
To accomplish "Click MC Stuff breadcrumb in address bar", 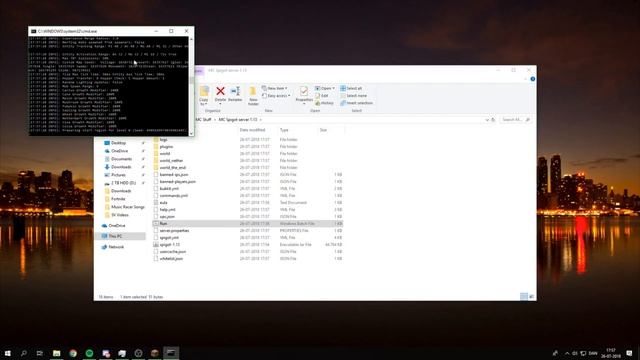I will [203, 120].
